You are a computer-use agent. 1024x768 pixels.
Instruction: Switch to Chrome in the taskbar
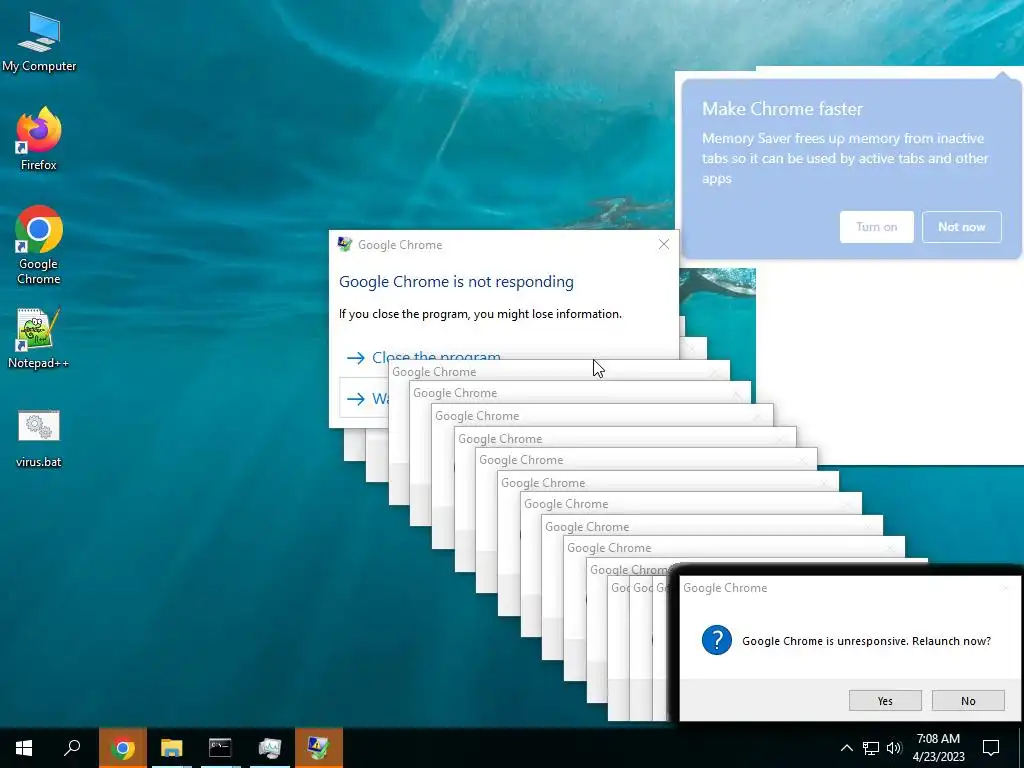click(x=123, y=748)
